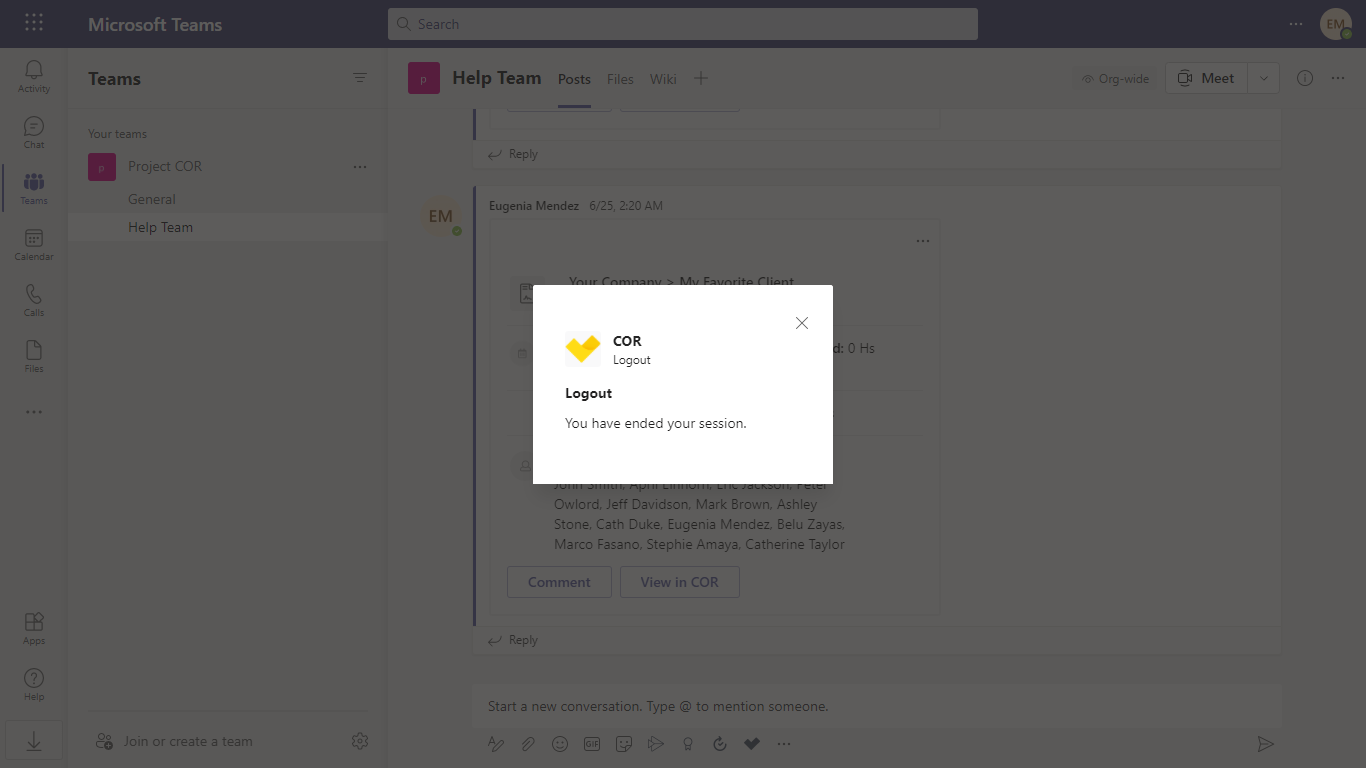
Task: Expand the Meet dropdown arrow
Action: pyautogui.click(x=1263, y=78)
